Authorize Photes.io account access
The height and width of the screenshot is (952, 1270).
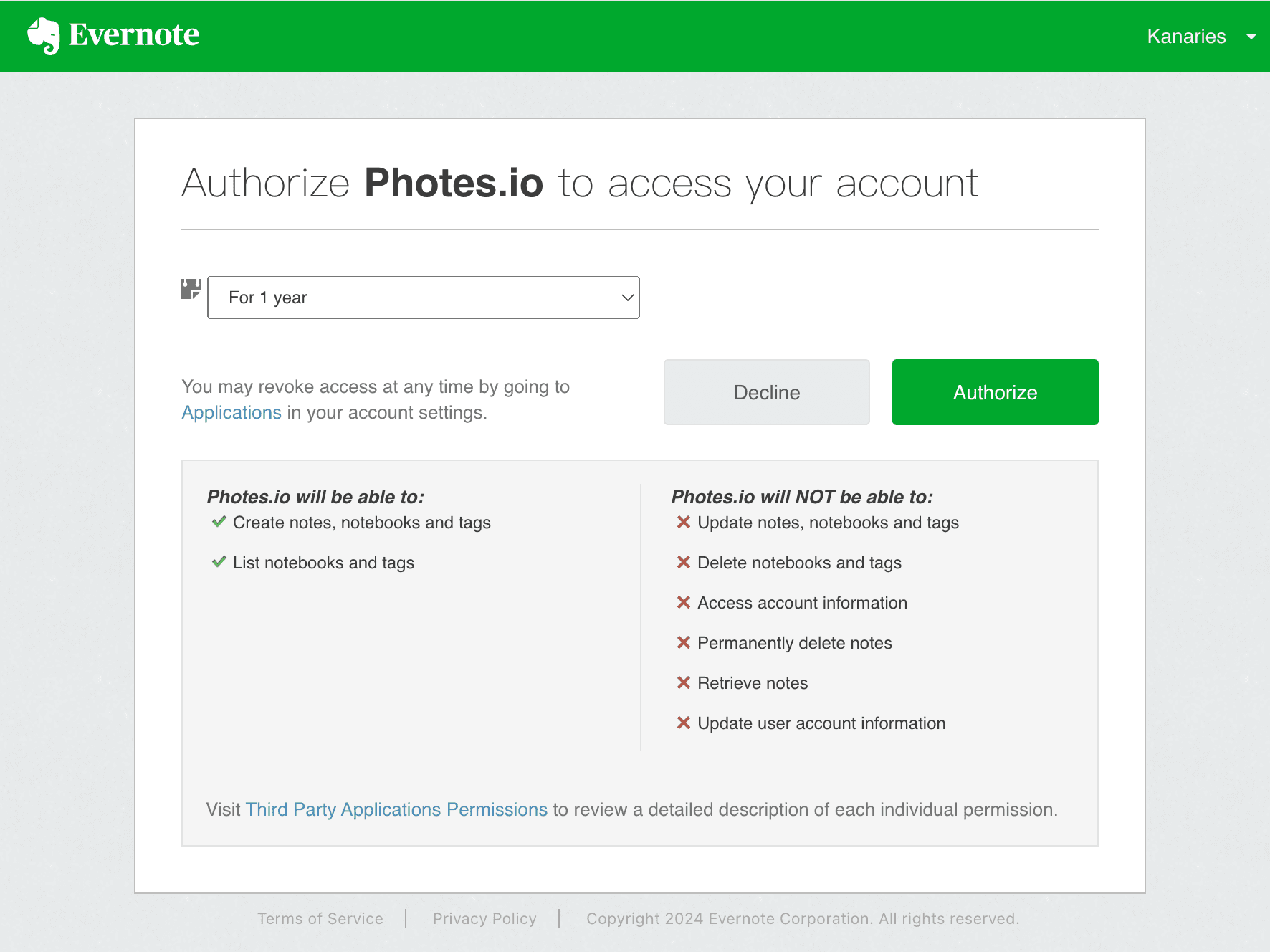coord(995,392)
